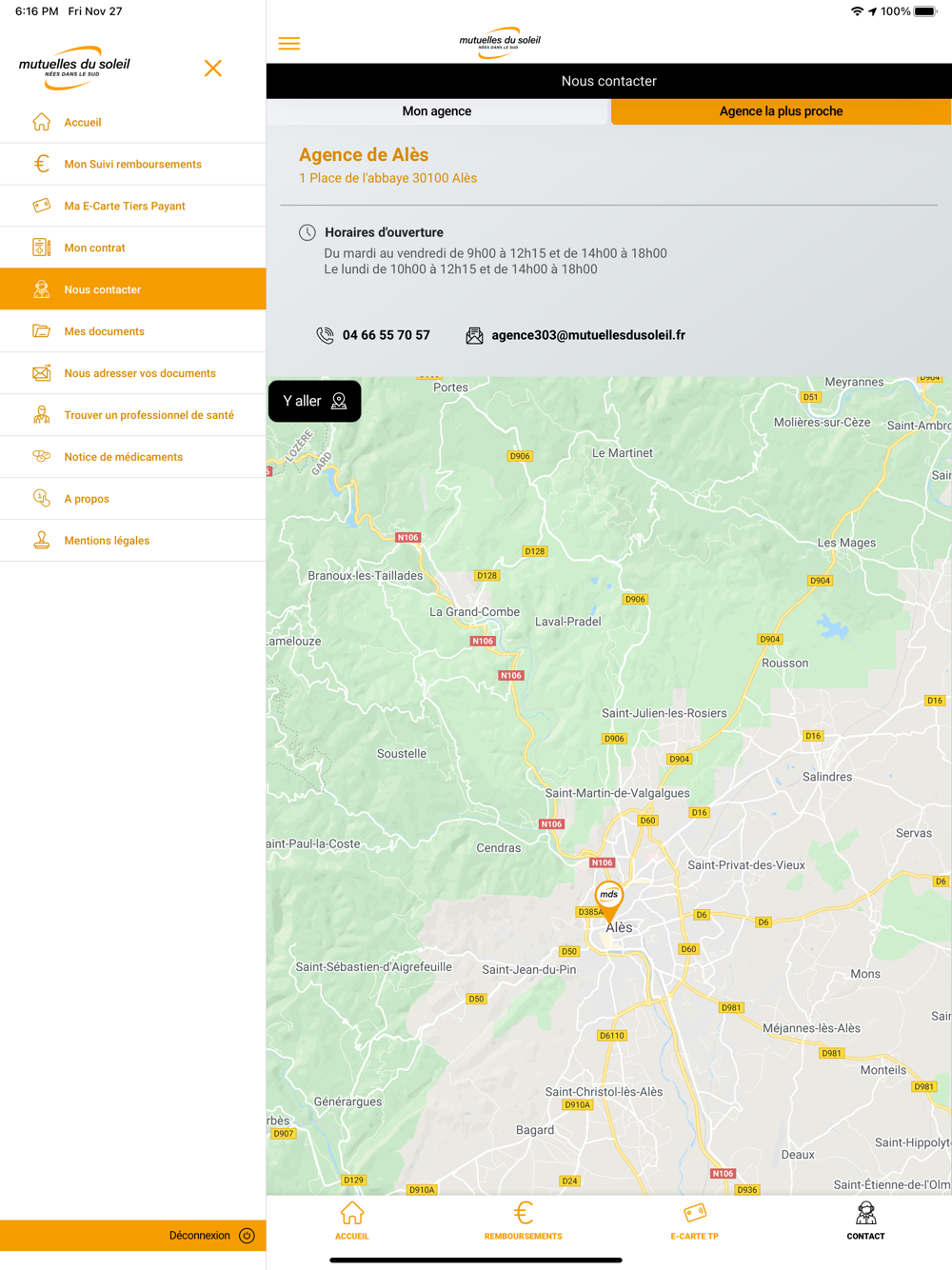
Task: Open Mon contrat menu entry
Action: 133,248
